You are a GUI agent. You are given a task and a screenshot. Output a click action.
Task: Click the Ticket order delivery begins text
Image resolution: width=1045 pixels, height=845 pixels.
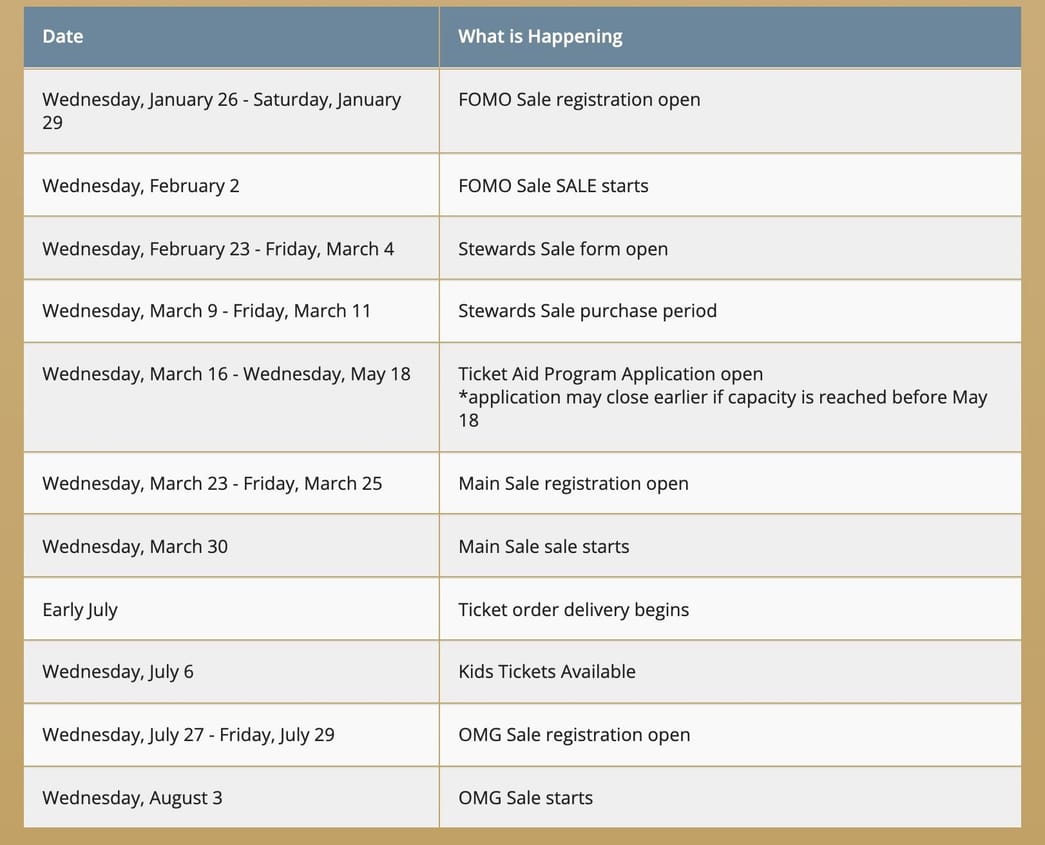pyautogui.click(x=573, y=610)
